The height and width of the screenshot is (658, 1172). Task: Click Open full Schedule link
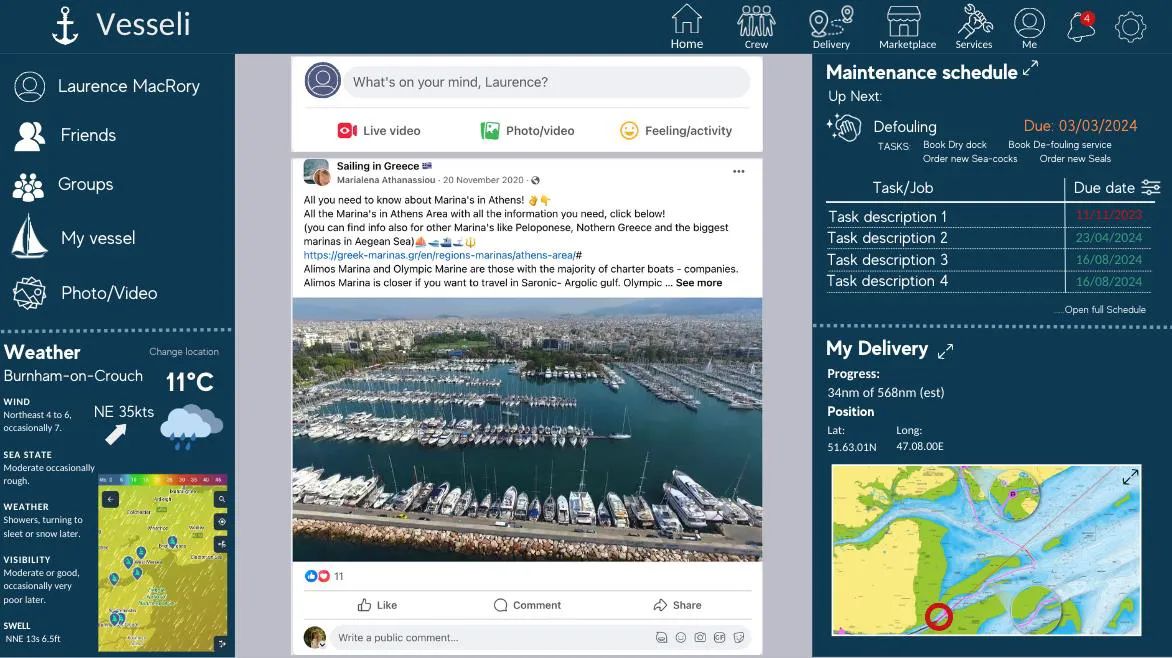click(x=1100, y=310)
